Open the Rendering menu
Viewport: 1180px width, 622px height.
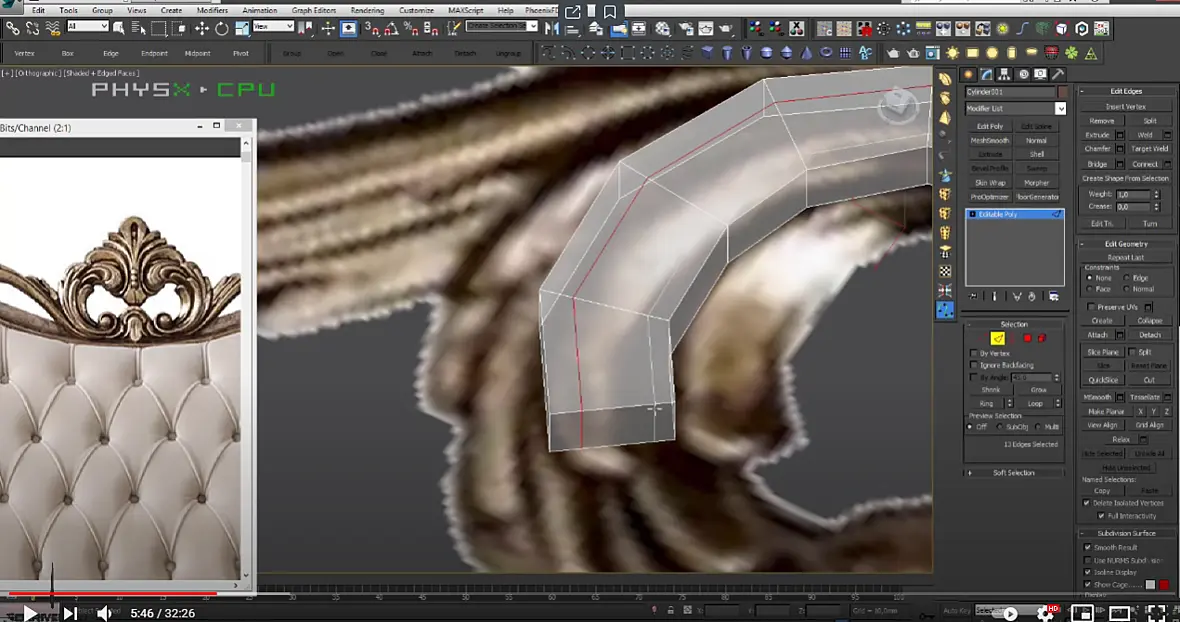click(367, 11)
